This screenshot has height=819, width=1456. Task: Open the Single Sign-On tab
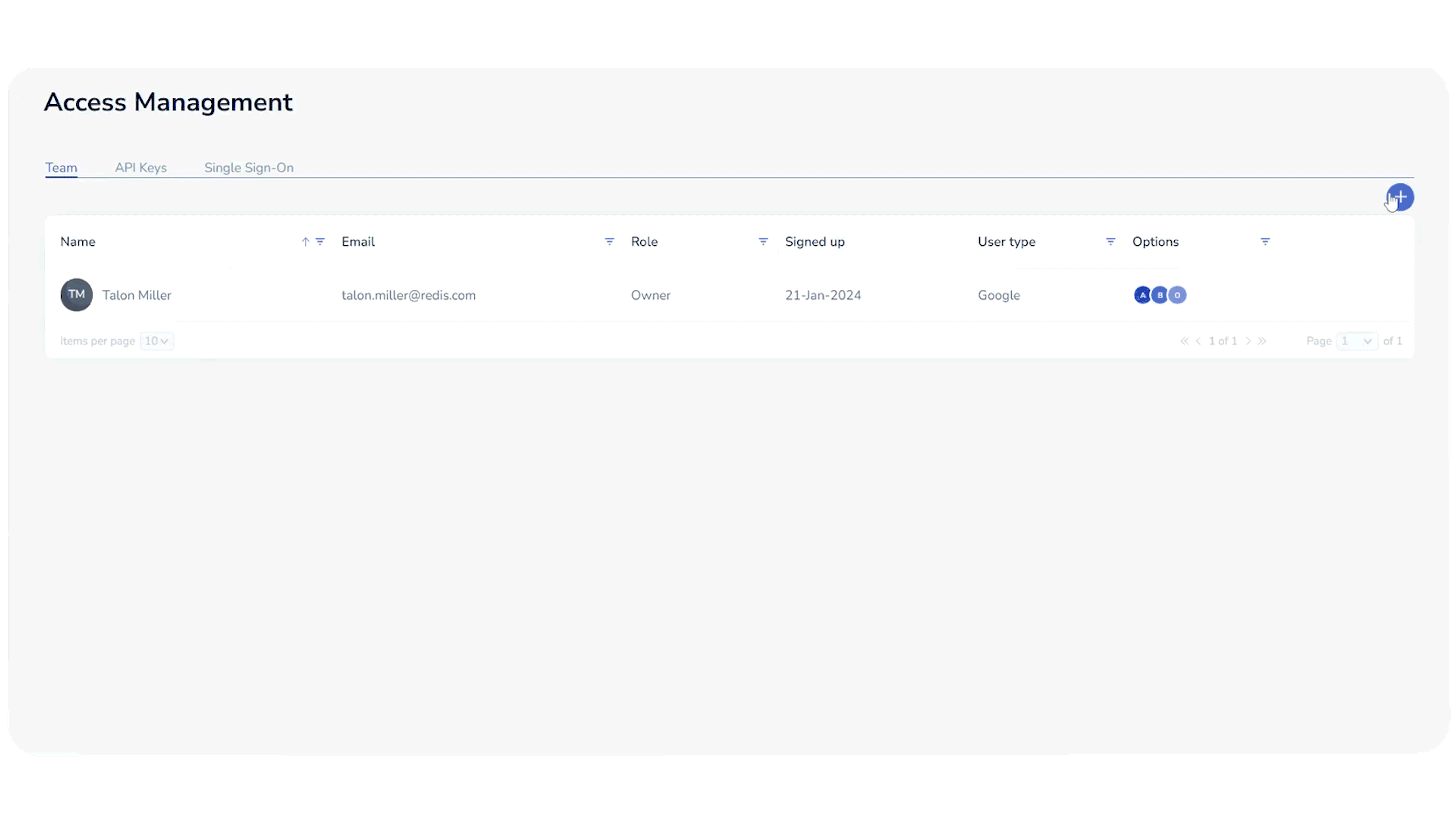(249, 168)
